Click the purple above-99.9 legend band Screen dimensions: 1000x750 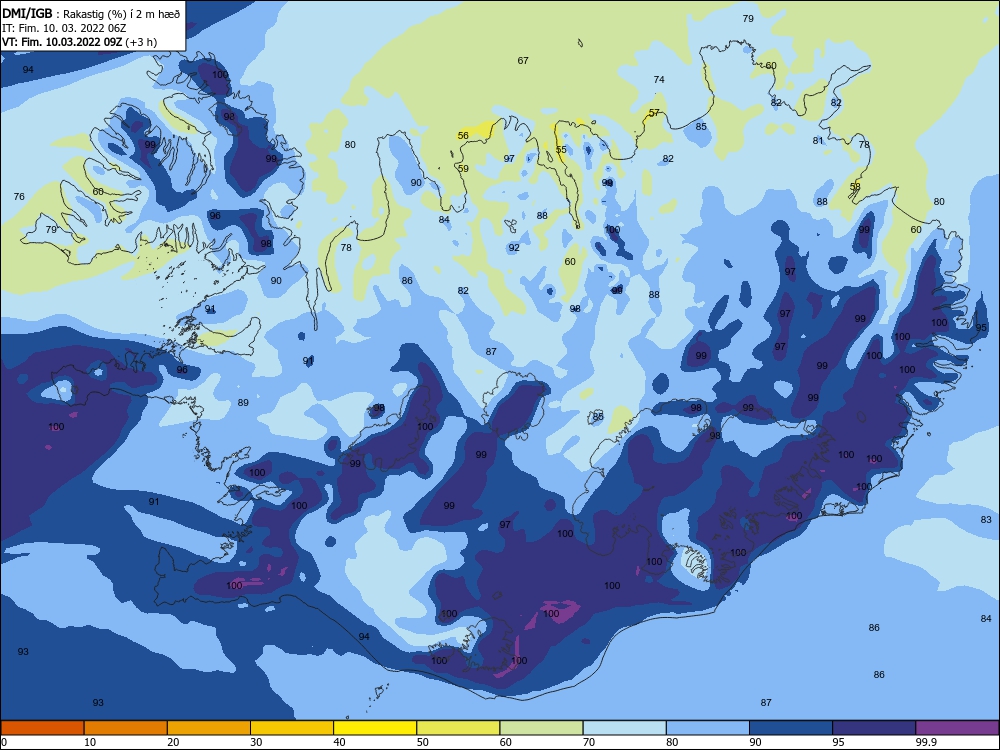coord(957,728)
